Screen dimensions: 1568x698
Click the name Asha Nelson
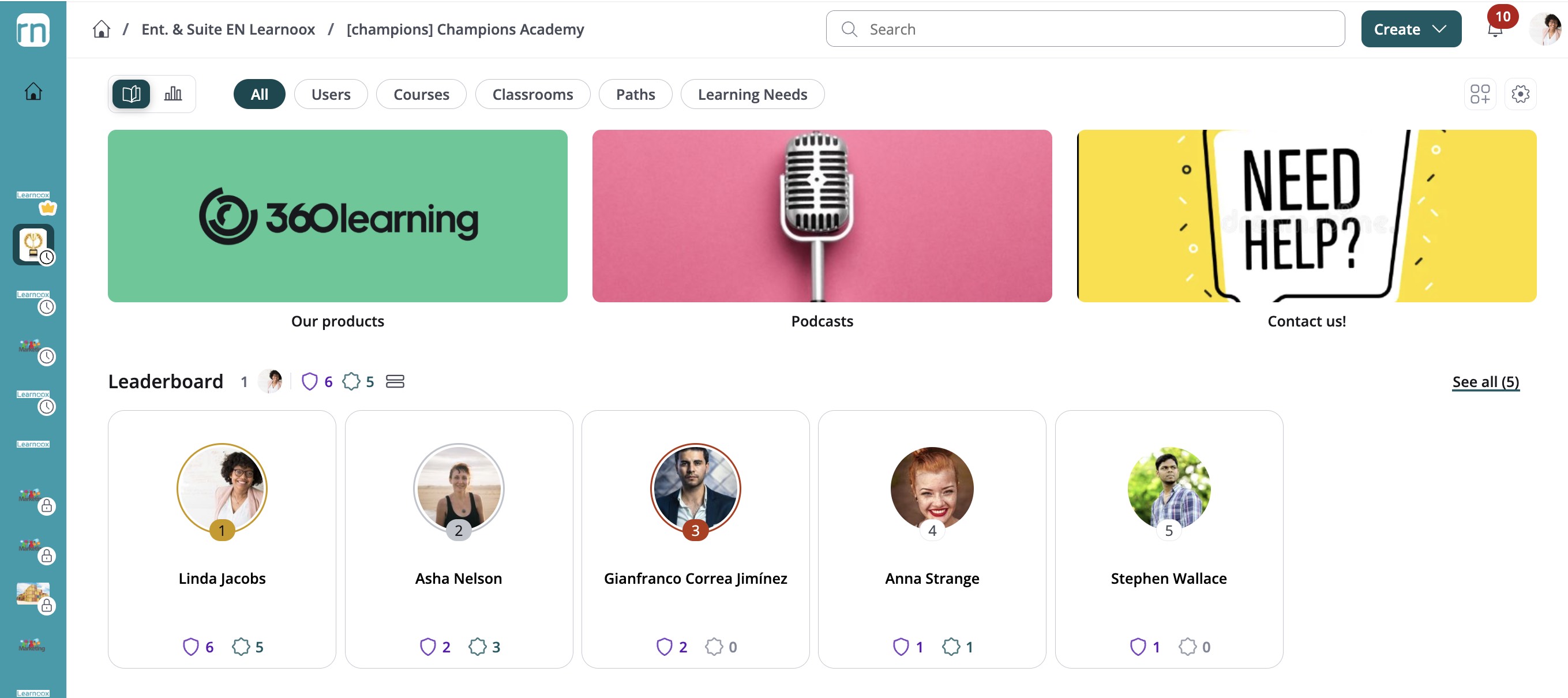point(459,578)
